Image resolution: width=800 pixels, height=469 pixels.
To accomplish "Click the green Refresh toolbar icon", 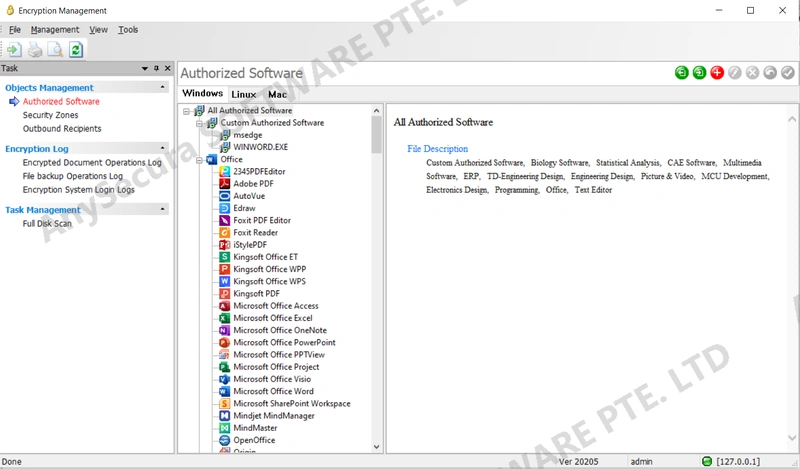I will pos(76,50).
